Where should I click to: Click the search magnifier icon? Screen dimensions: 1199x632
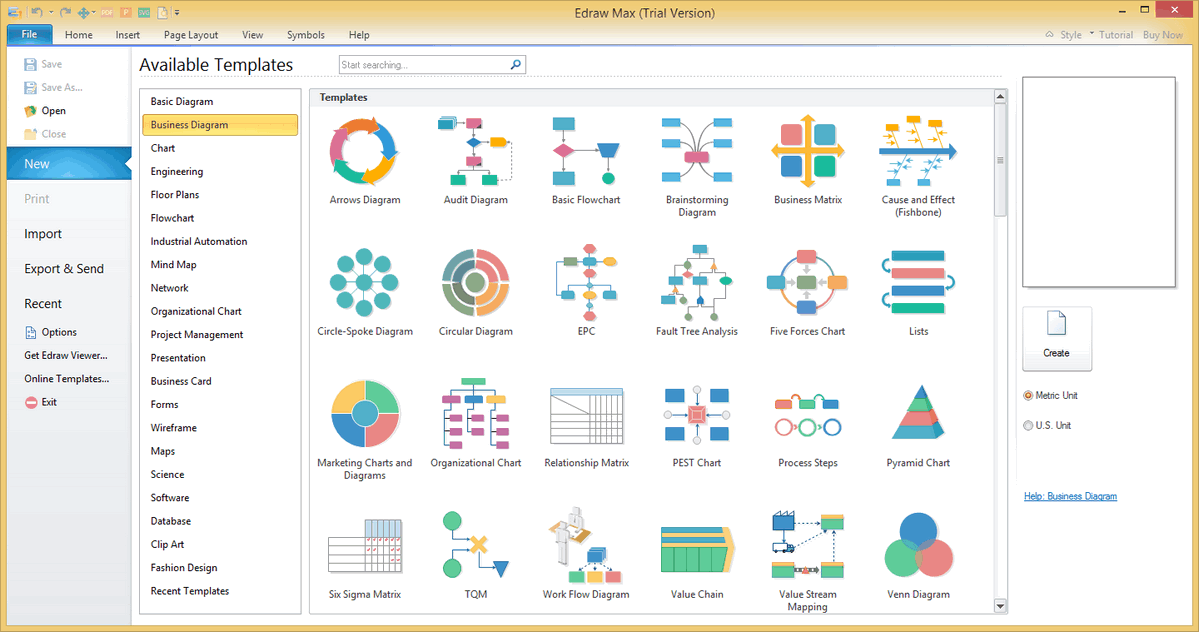[516, 65]
